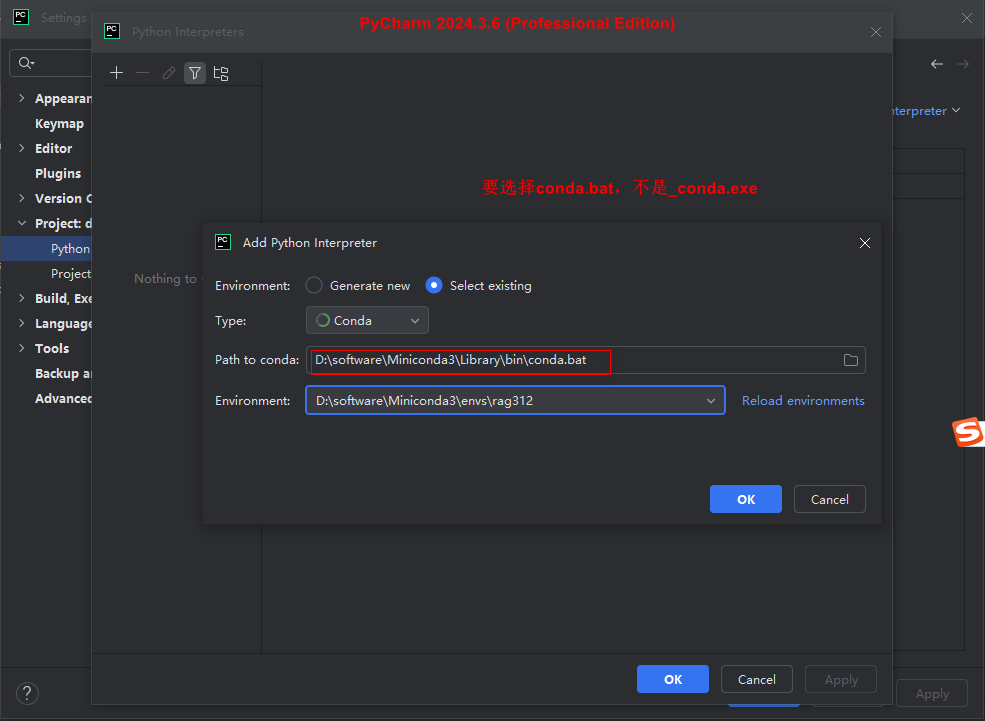Close the Settings window
Image resolution: width=985 pixels, height=721 pixels.
[x=967, y=18]
